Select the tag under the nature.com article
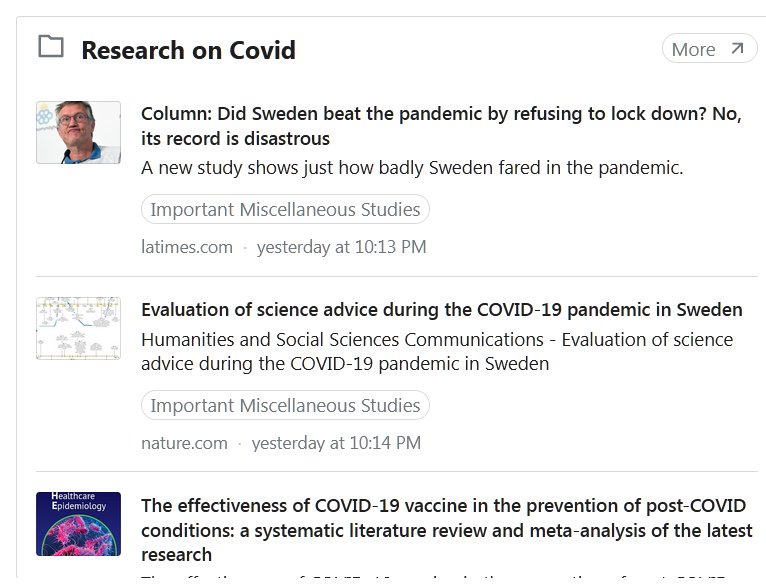Image resolution: width=766 pixels, height=588 pixels. pyautogui.click(x=285, y=406)
